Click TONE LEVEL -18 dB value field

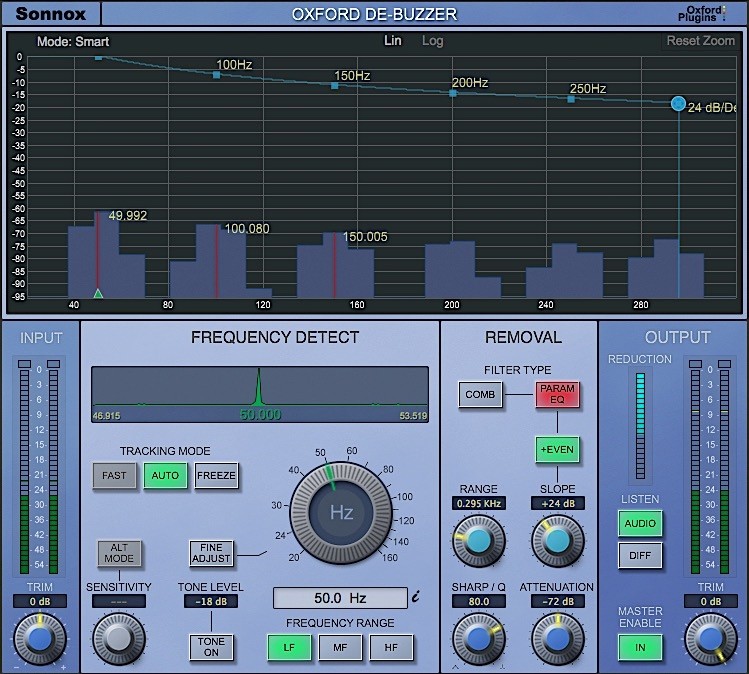click(211, 601)
